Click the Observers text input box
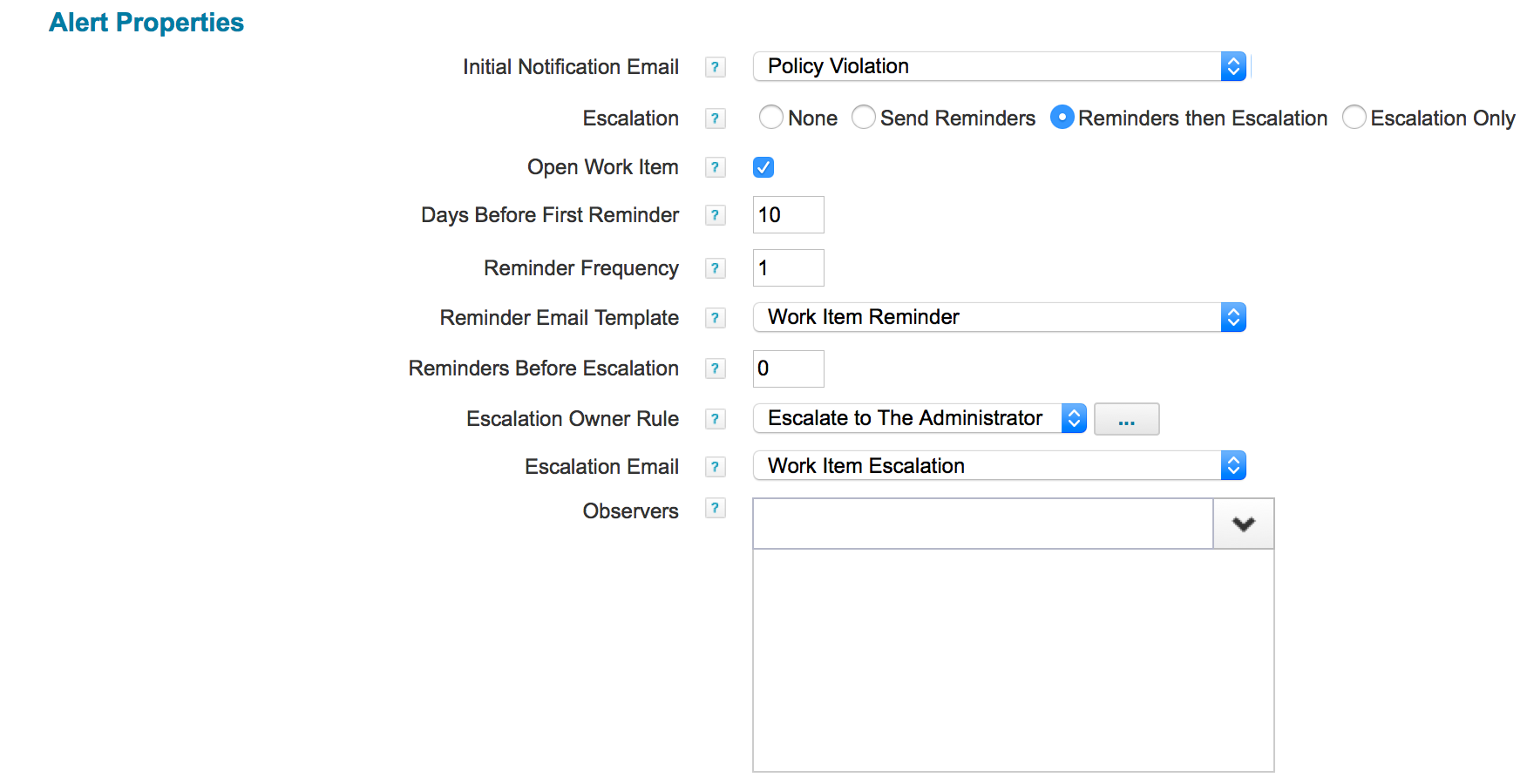1527x784 pixels. point(983,524)
